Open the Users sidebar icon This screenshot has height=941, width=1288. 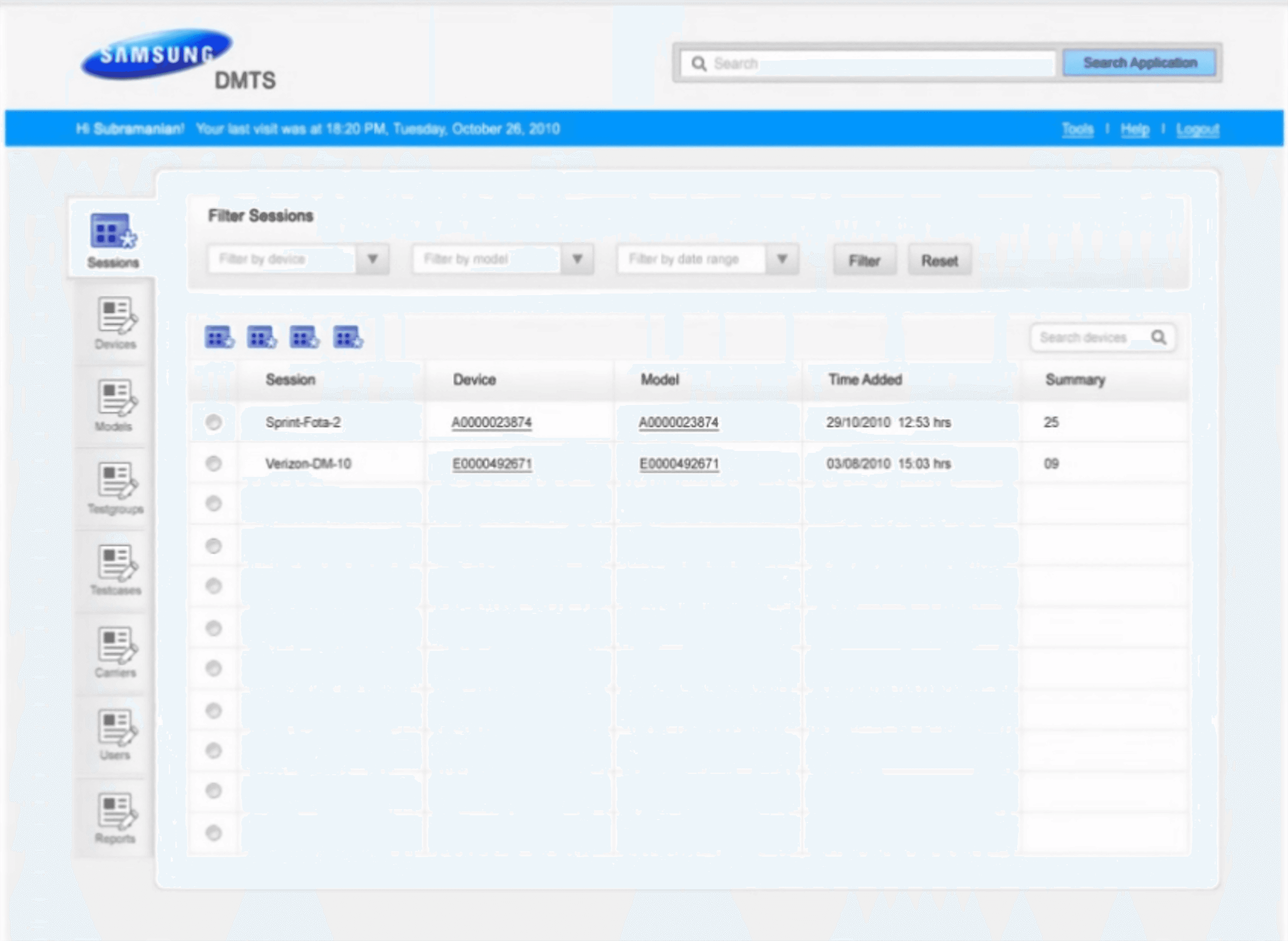pyautogui.click(x=116, y=728)
